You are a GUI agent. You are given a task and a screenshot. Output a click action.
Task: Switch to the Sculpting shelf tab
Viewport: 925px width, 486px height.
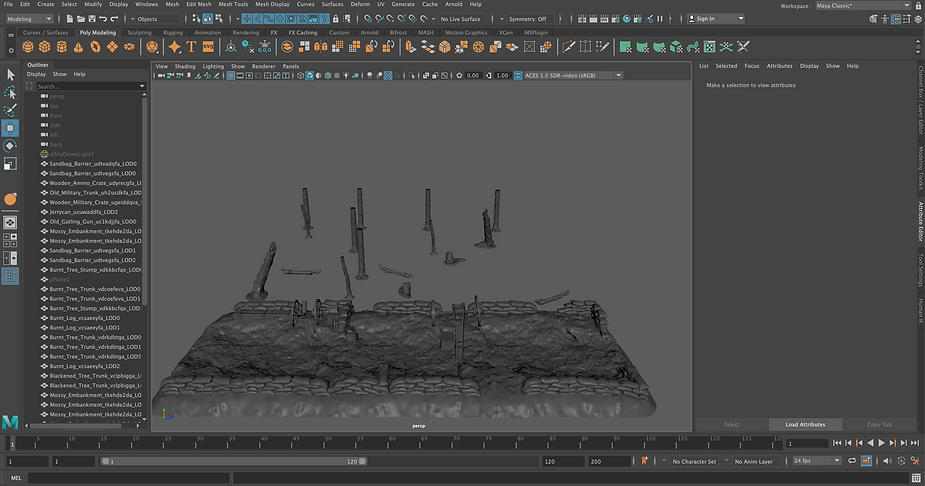tap(139, 32)
